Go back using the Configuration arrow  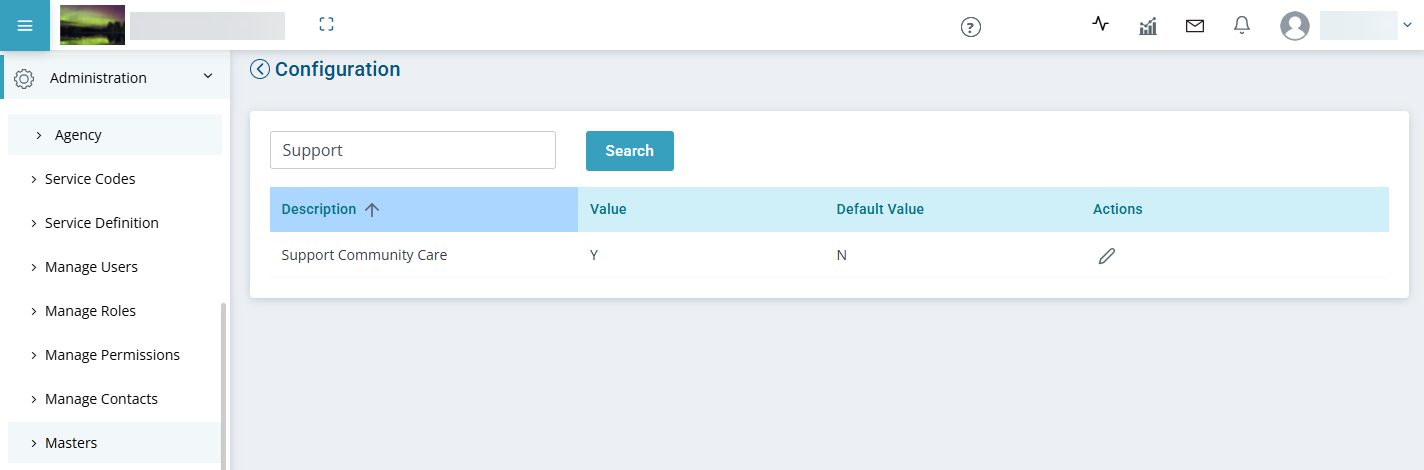(259, 69)
